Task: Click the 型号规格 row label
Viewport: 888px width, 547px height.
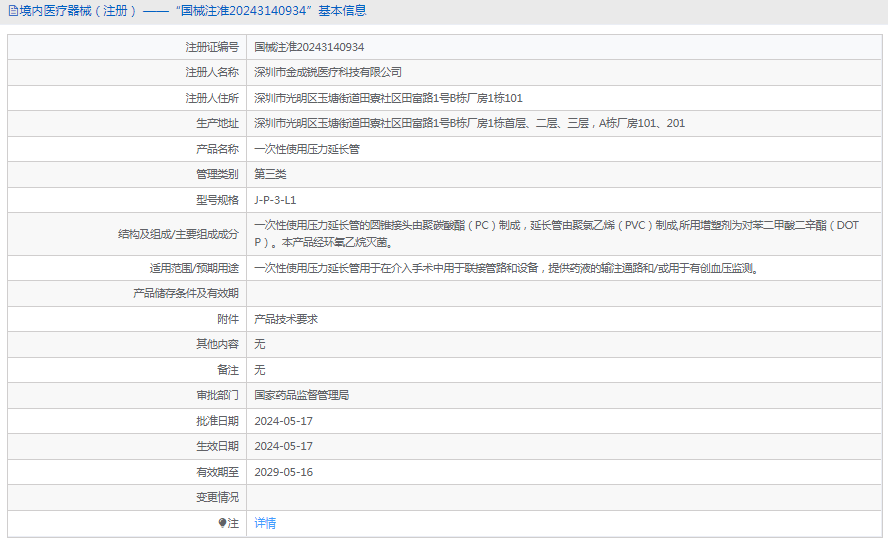Action: pyautogui.click(x=217, y=200)
